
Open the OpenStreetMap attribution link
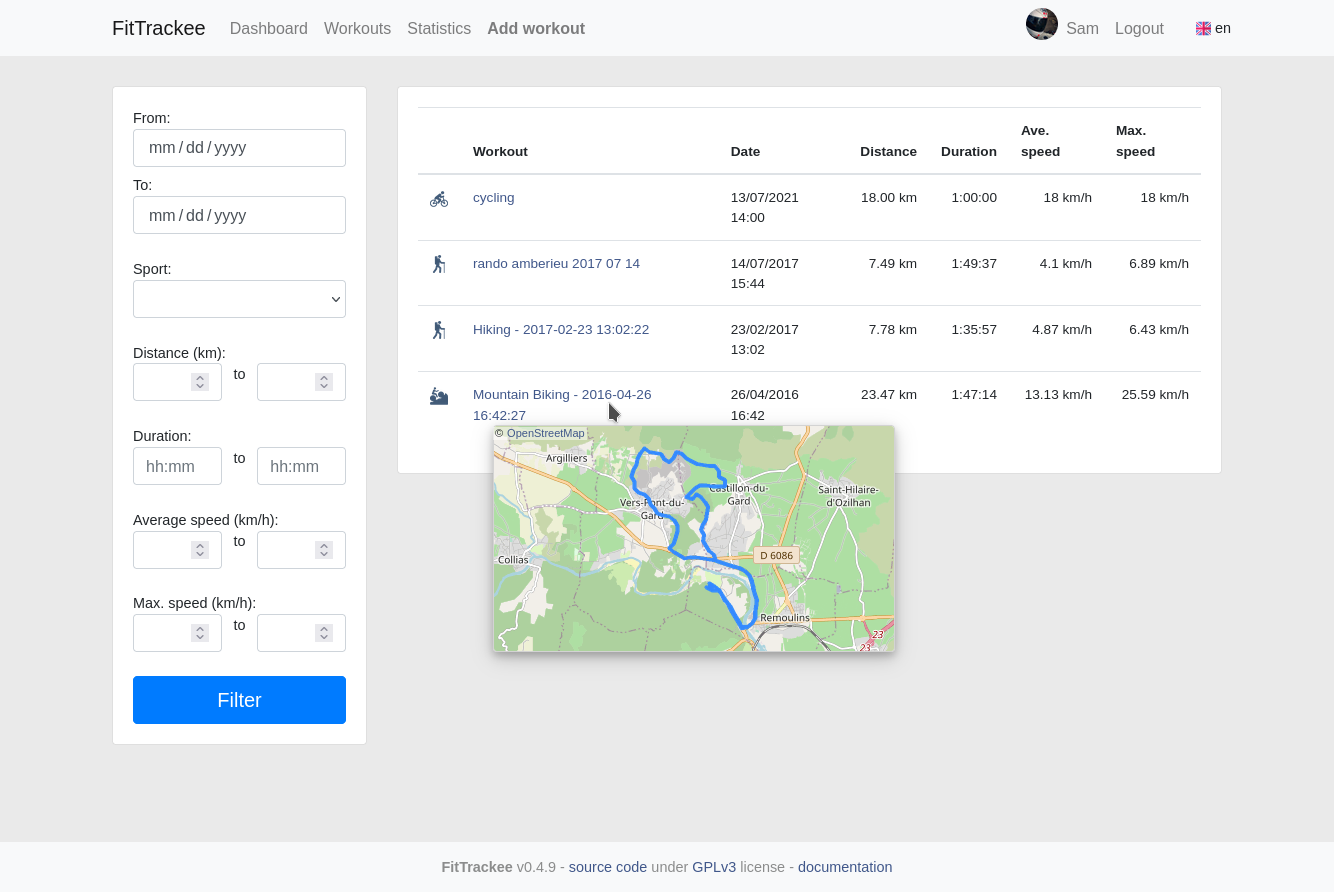tap(545, 434)
